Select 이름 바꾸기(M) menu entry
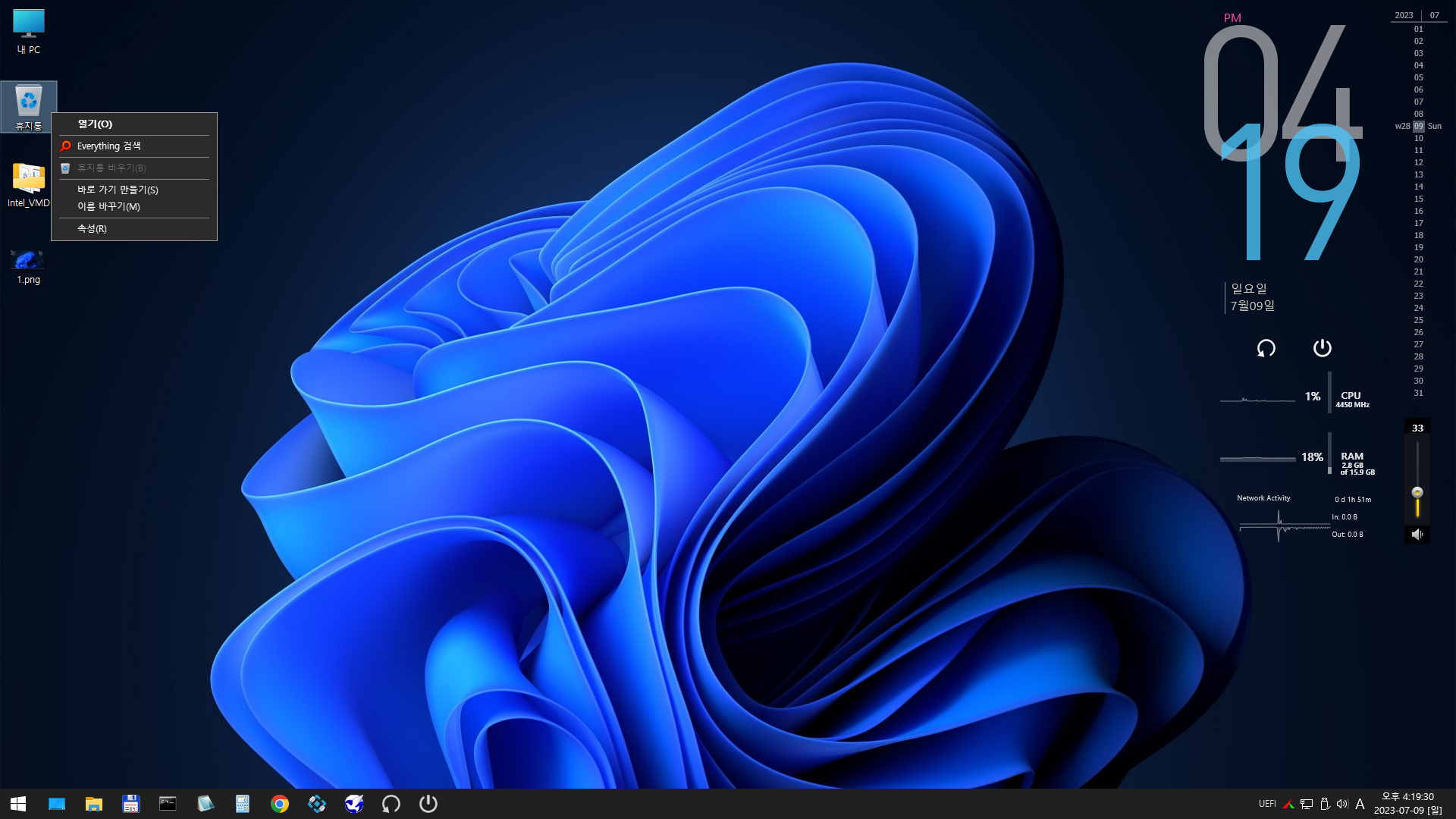 click(x=134, y=206)
